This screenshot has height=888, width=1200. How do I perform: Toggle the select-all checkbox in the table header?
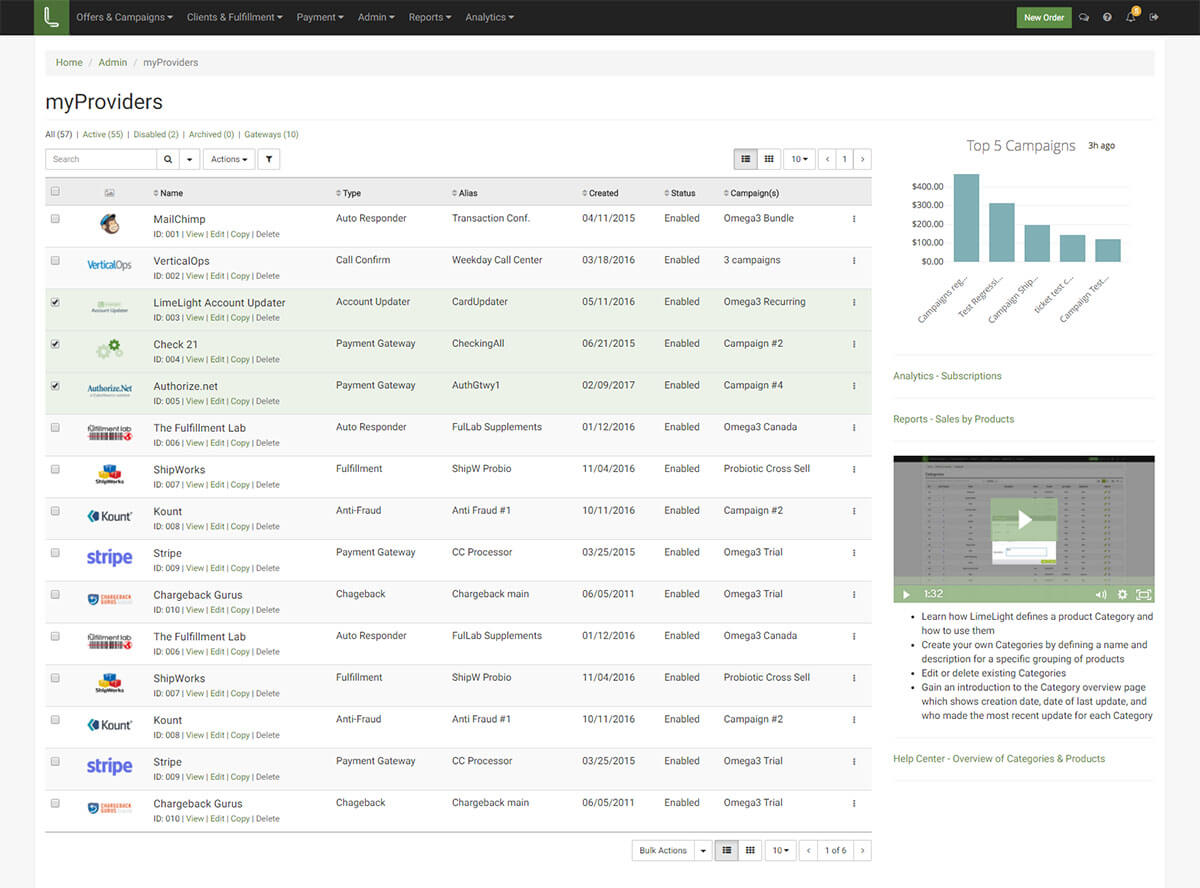(x=55, y=192)
